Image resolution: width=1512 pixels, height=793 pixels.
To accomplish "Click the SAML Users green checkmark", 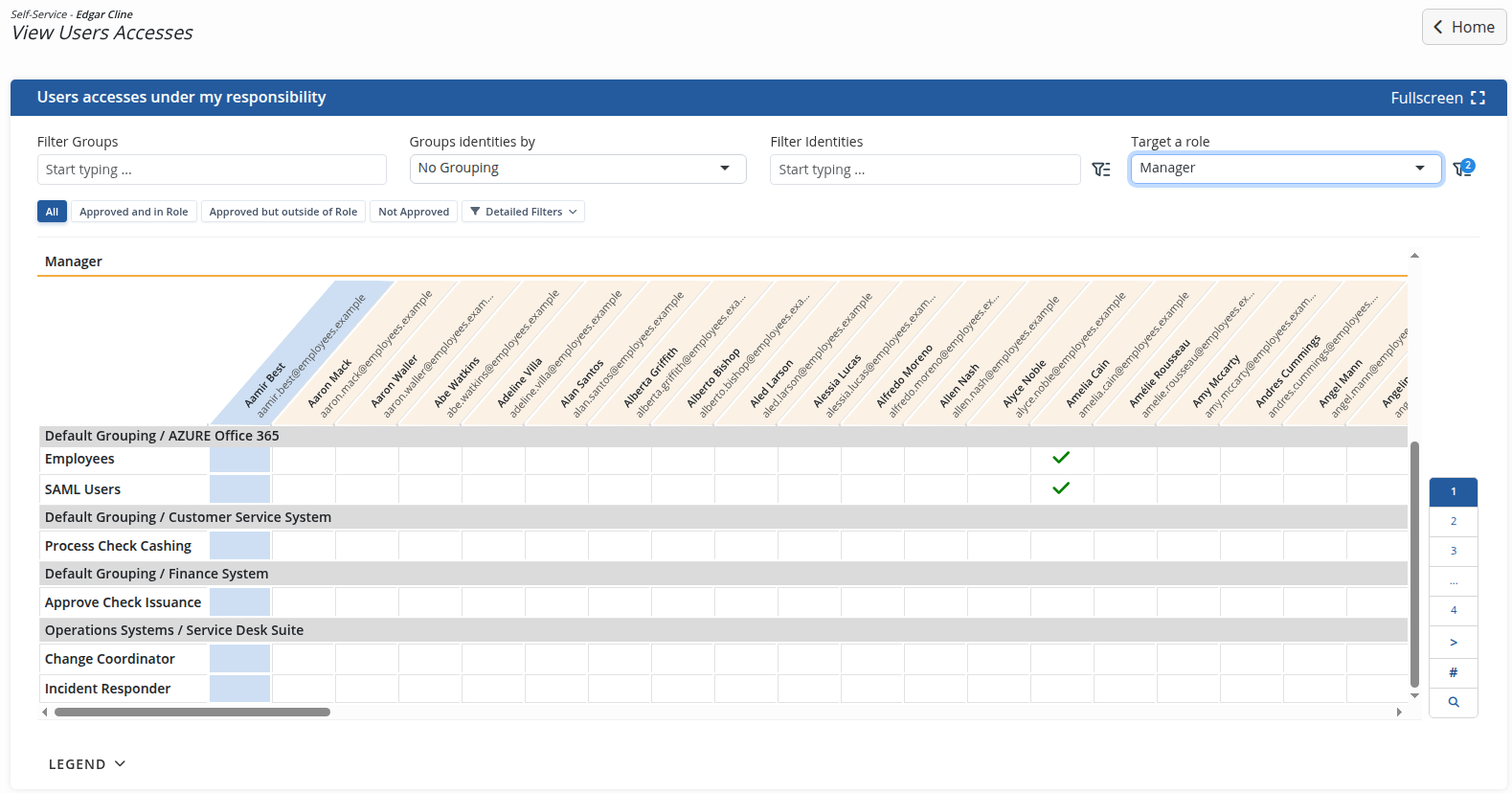I will [1061, 488].
